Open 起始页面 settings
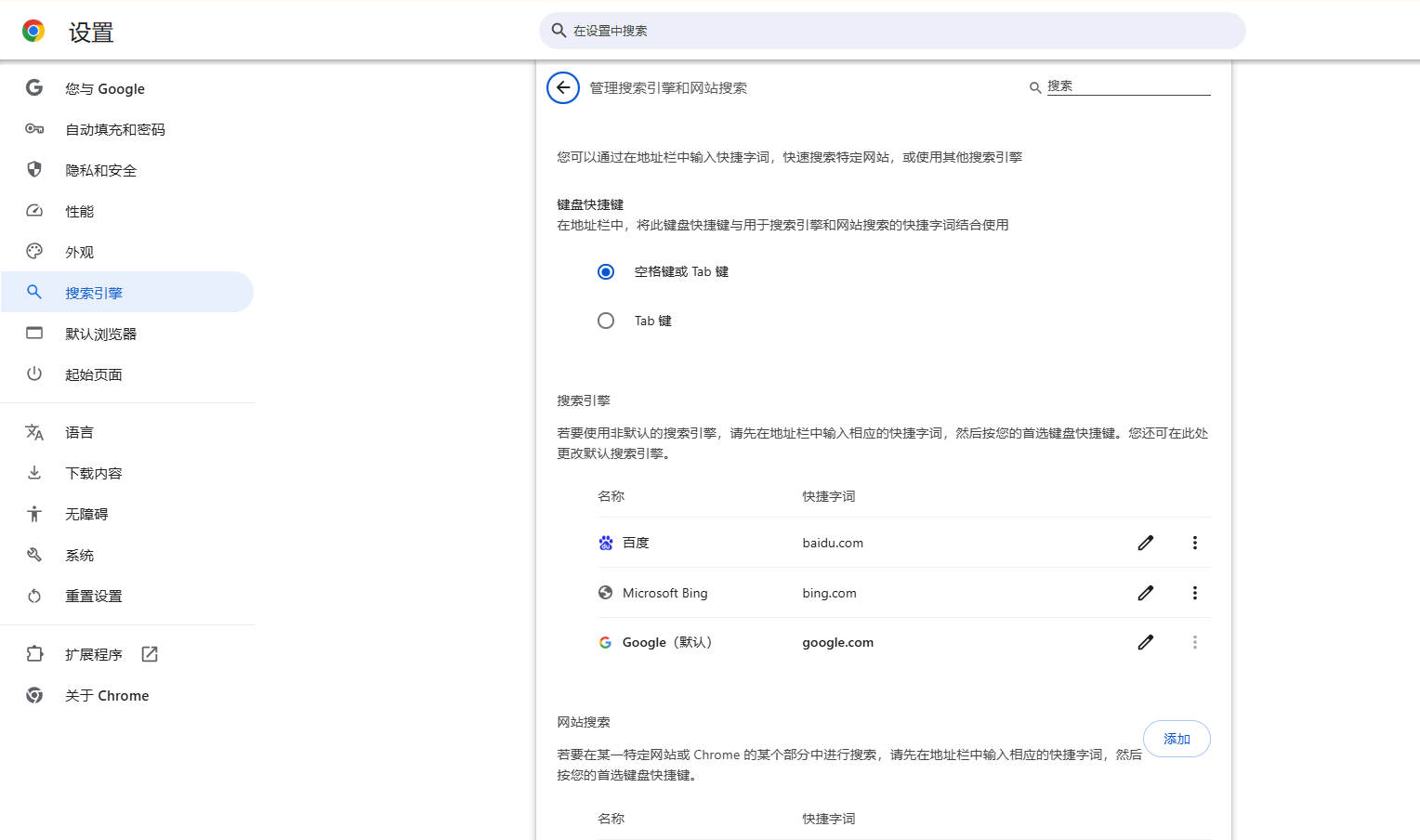 pos(127,374)
